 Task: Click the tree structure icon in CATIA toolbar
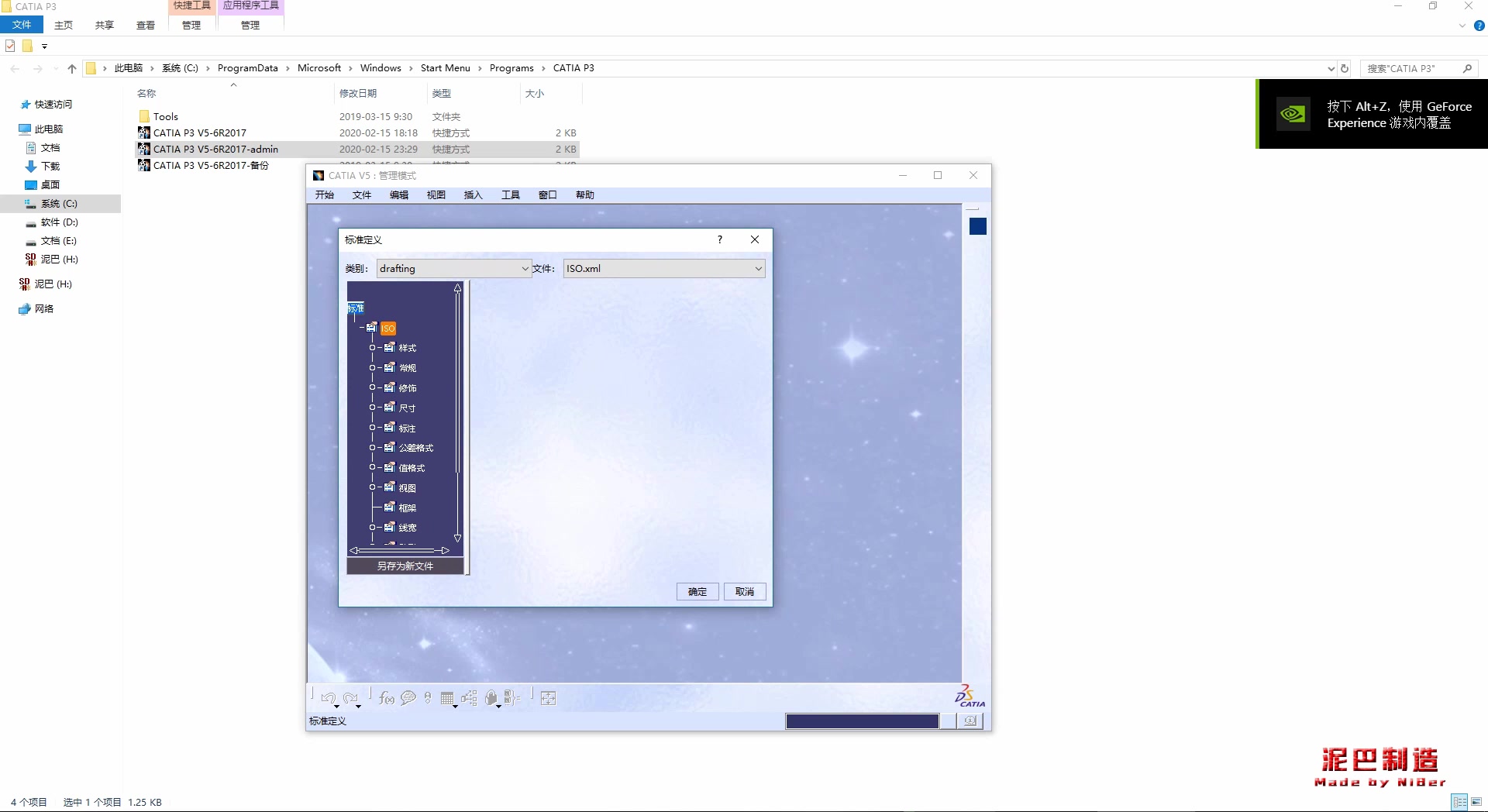pos(469,698)
